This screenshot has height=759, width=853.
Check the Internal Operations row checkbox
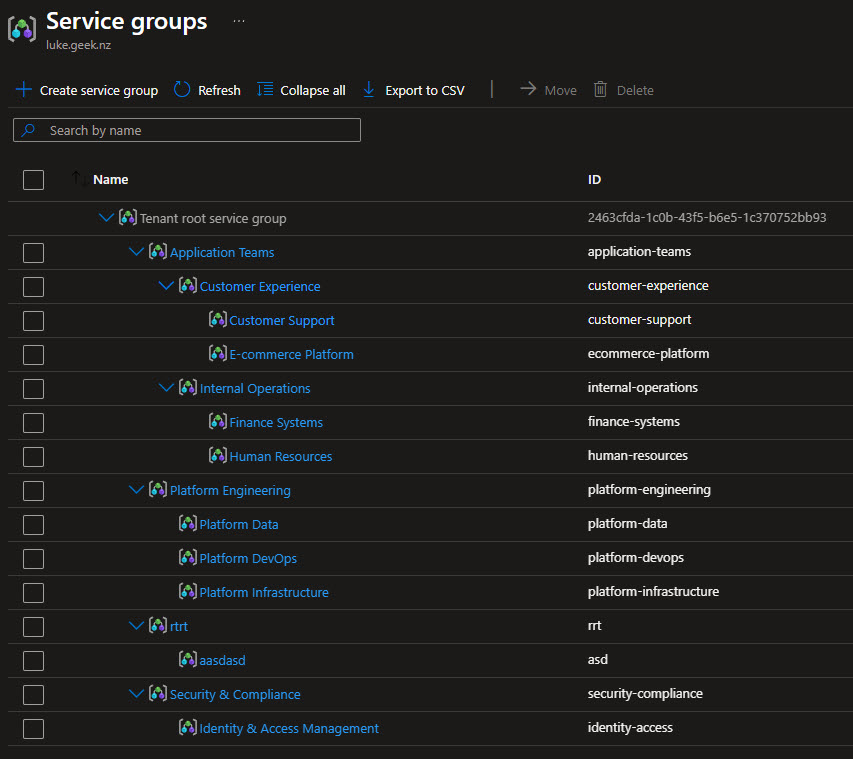(x=33, y=388)
